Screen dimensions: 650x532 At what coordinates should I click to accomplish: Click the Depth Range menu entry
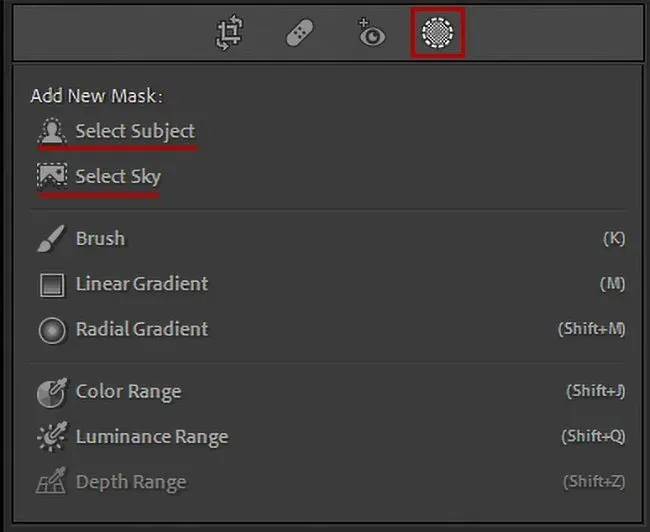(x=131, y=482)
